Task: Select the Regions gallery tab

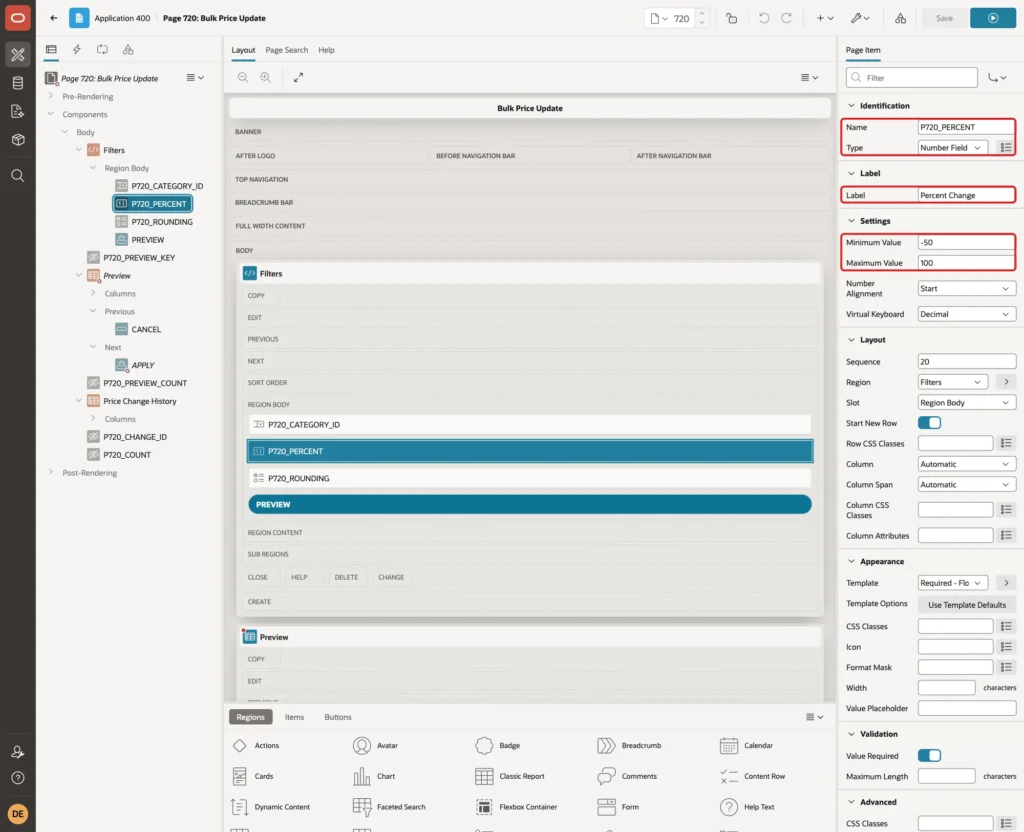Action: [x=250, y=717]
